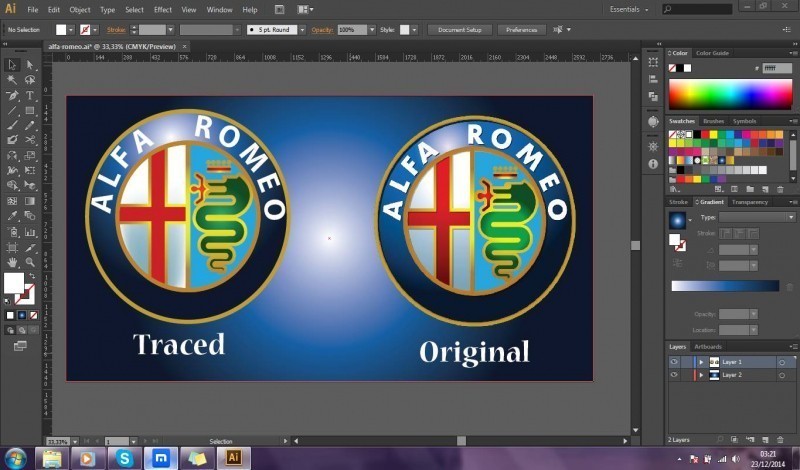Toggle visibility eye of Layer 1
The width and height of the screenshot is (800, 470).
pyautogui.click(x=674, y=362)
